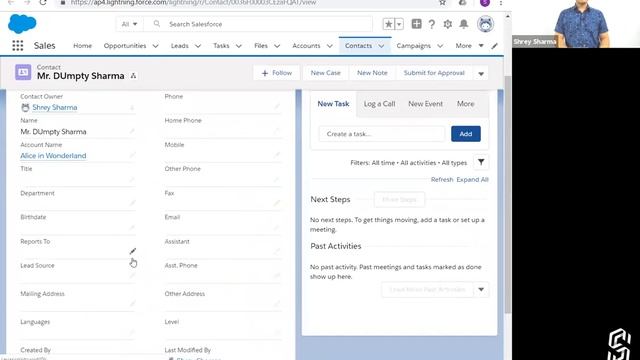
Task: Click the search magnifier icon
Action: tap(157, 24)
